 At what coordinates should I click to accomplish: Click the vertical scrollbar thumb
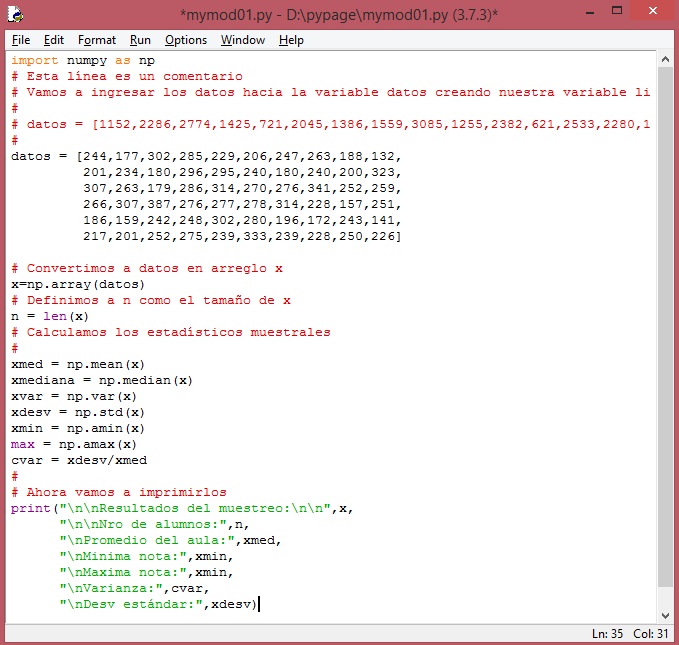[666, 327]
